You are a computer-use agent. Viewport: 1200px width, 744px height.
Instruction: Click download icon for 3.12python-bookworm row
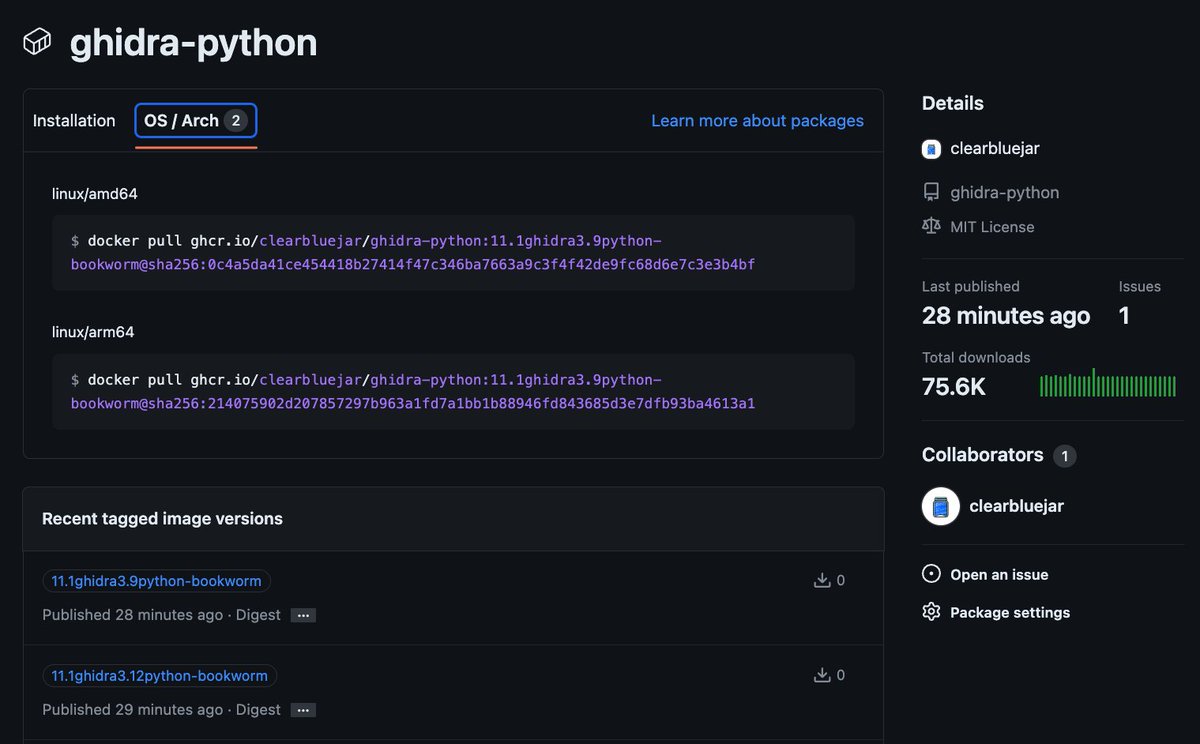click(822, 675)
